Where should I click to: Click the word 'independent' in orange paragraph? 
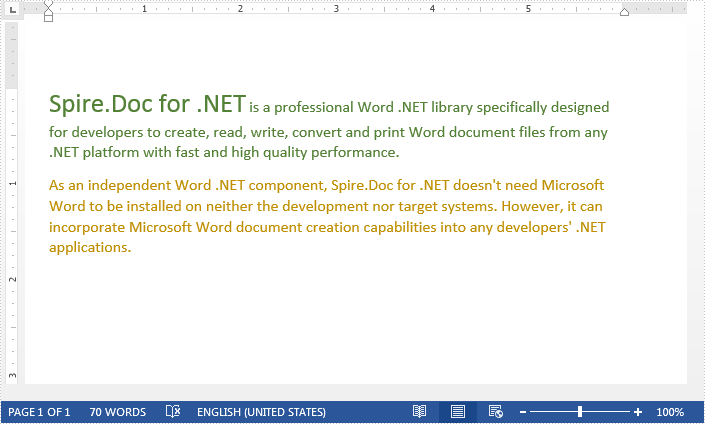[x=129, y=185]
